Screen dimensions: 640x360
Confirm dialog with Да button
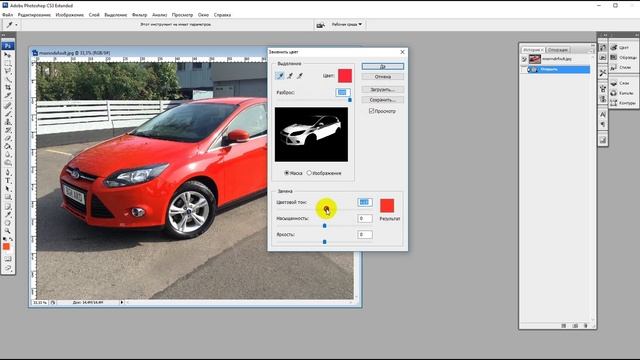pos(382,66)
